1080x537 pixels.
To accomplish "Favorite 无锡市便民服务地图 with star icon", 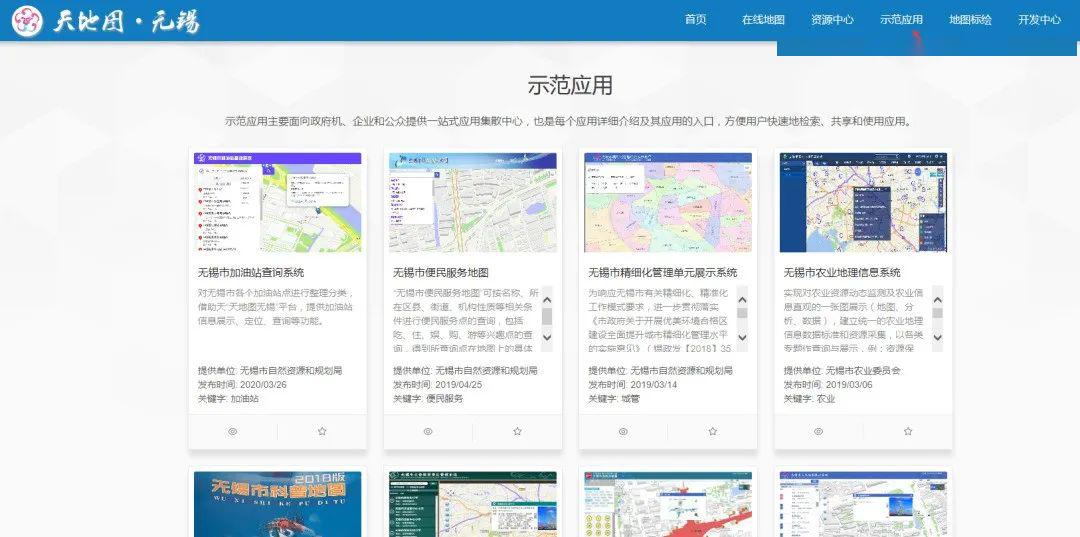I will coord(517,432).
